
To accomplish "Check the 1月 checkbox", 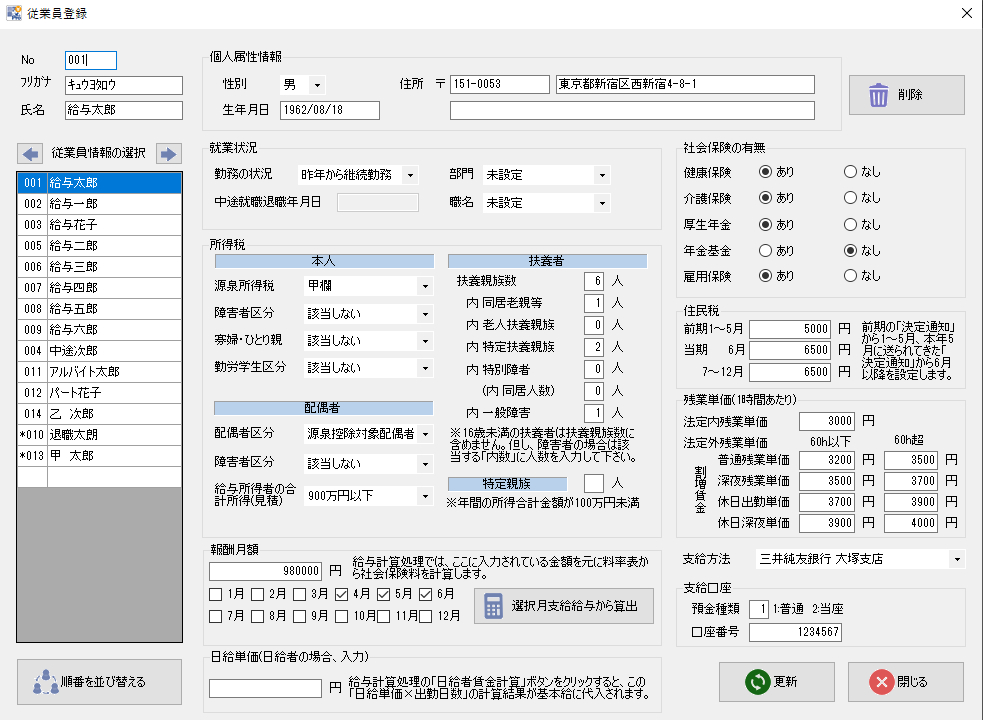I will click(x=216, y=595).
